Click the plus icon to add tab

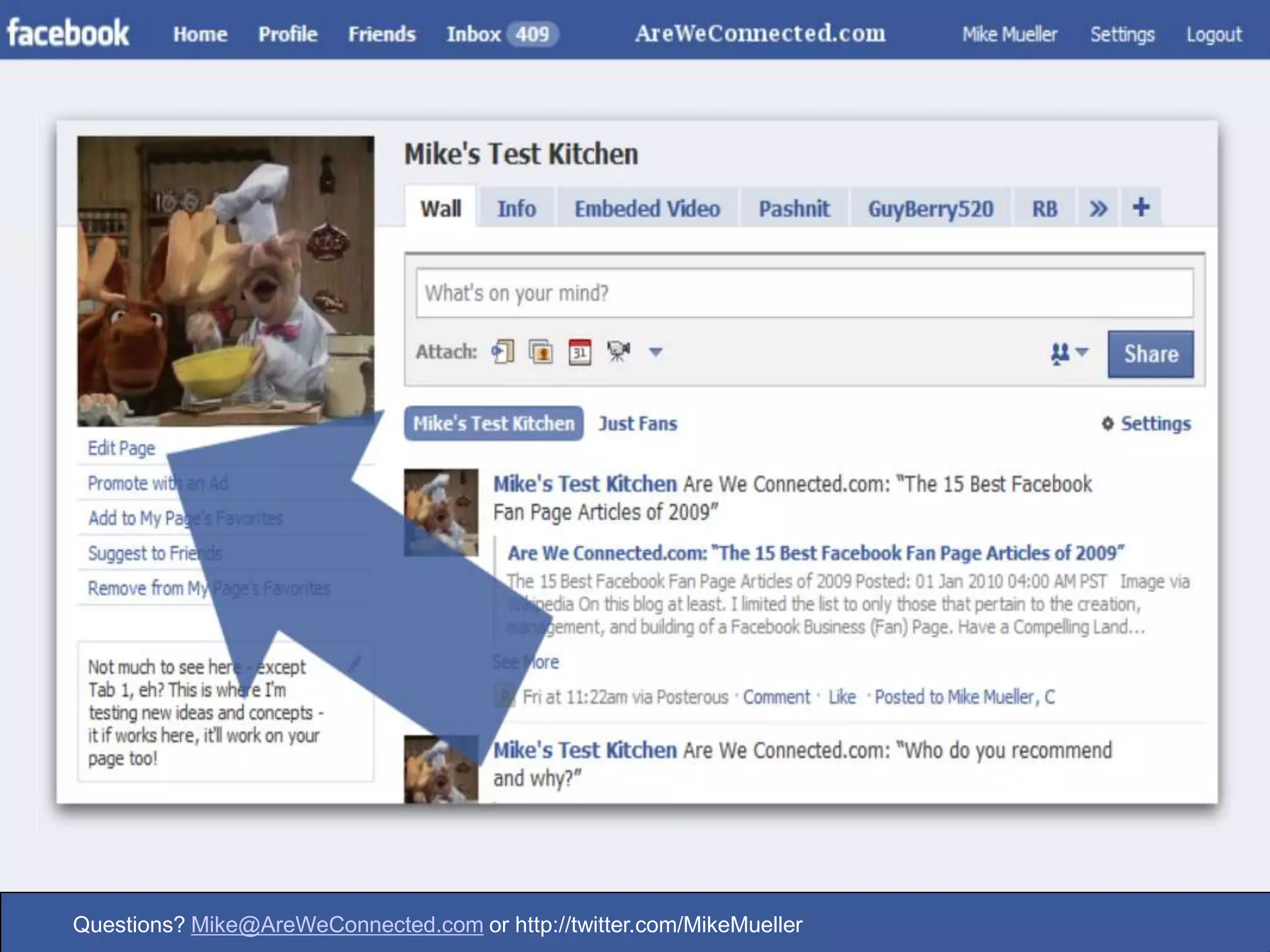click(x=1141, y=208)
